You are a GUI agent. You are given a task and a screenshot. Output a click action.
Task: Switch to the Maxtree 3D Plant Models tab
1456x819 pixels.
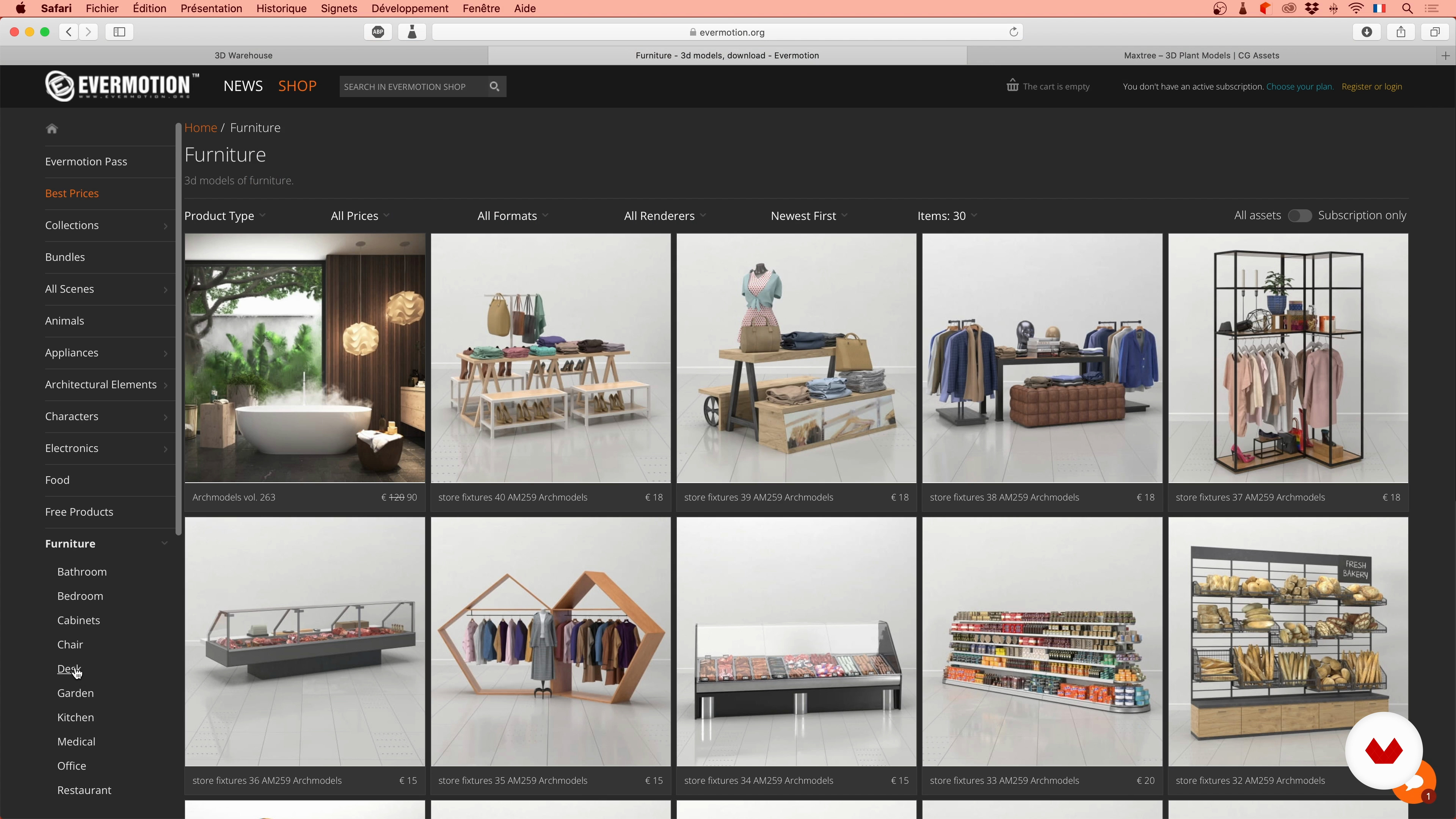pos(1201,55)
